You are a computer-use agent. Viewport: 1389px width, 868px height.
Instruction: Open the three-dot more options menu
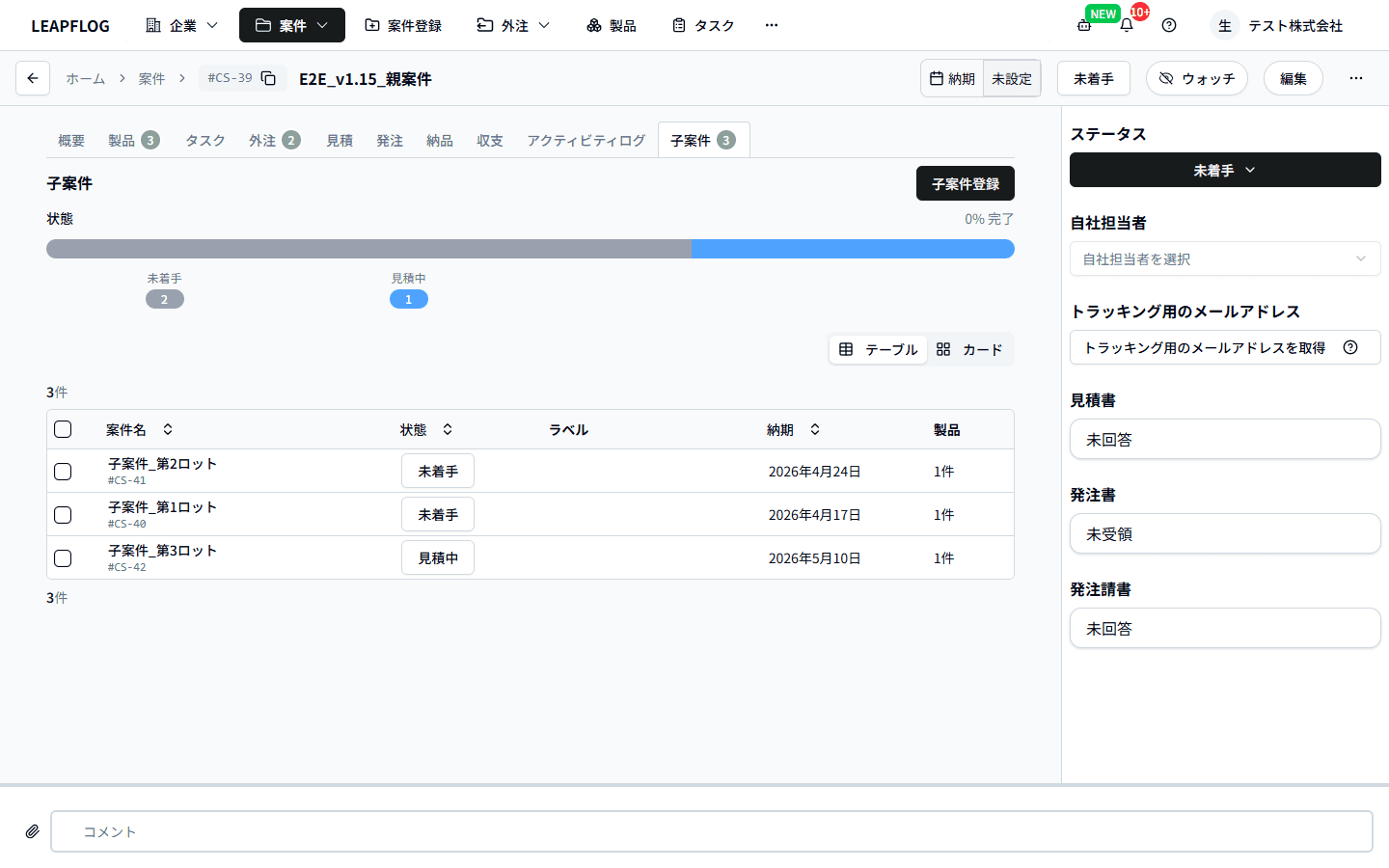pos(1356,78)
